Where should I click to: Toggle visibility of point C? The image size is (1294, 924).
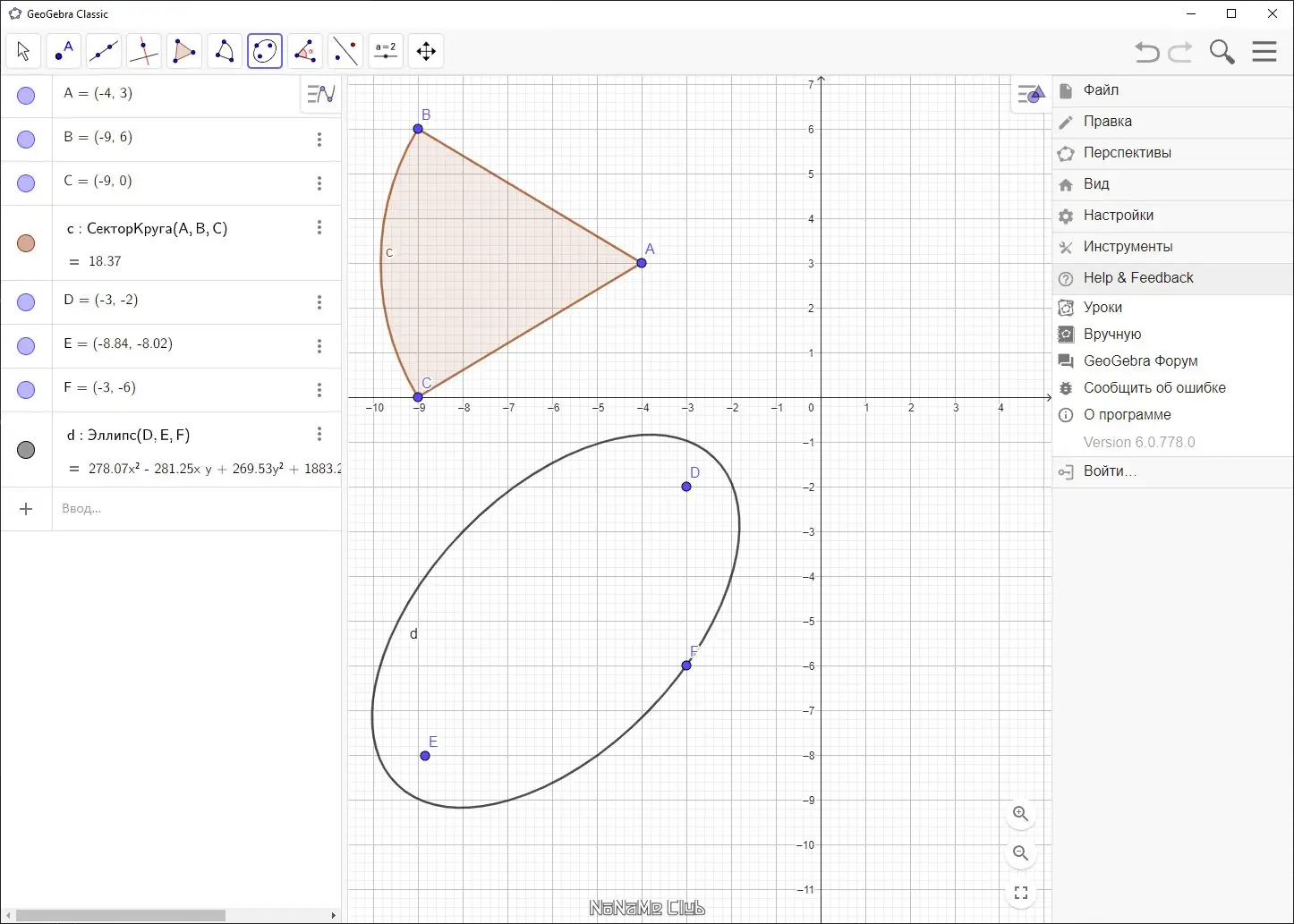tap(26, 183)
